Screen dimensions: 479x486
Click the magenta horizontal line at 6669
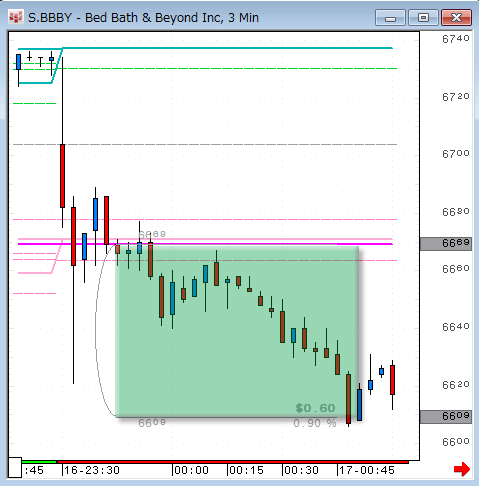[205, 244]
